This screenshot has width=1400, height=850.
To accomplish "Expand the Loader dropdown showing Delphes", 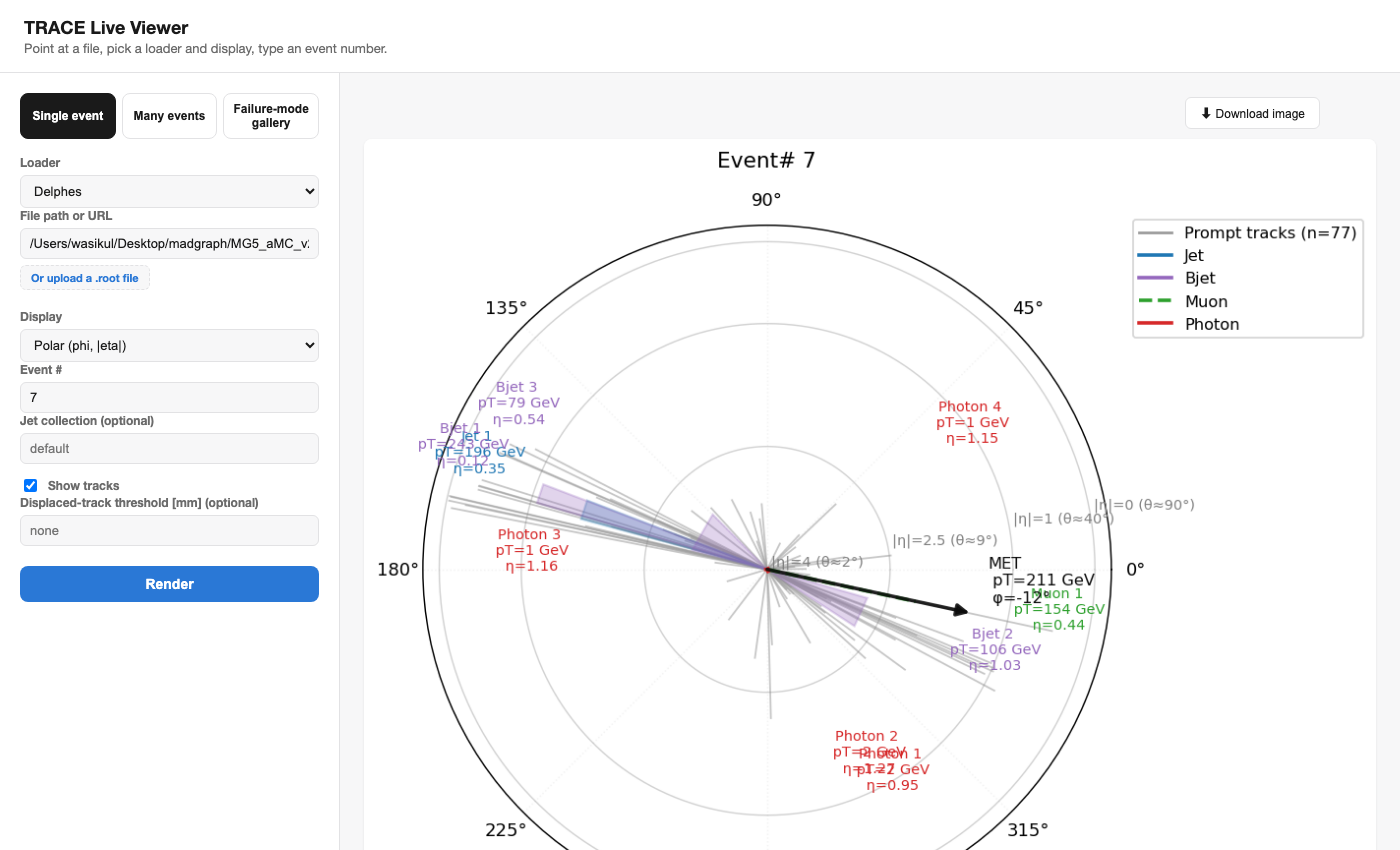I will pos(169,191).
